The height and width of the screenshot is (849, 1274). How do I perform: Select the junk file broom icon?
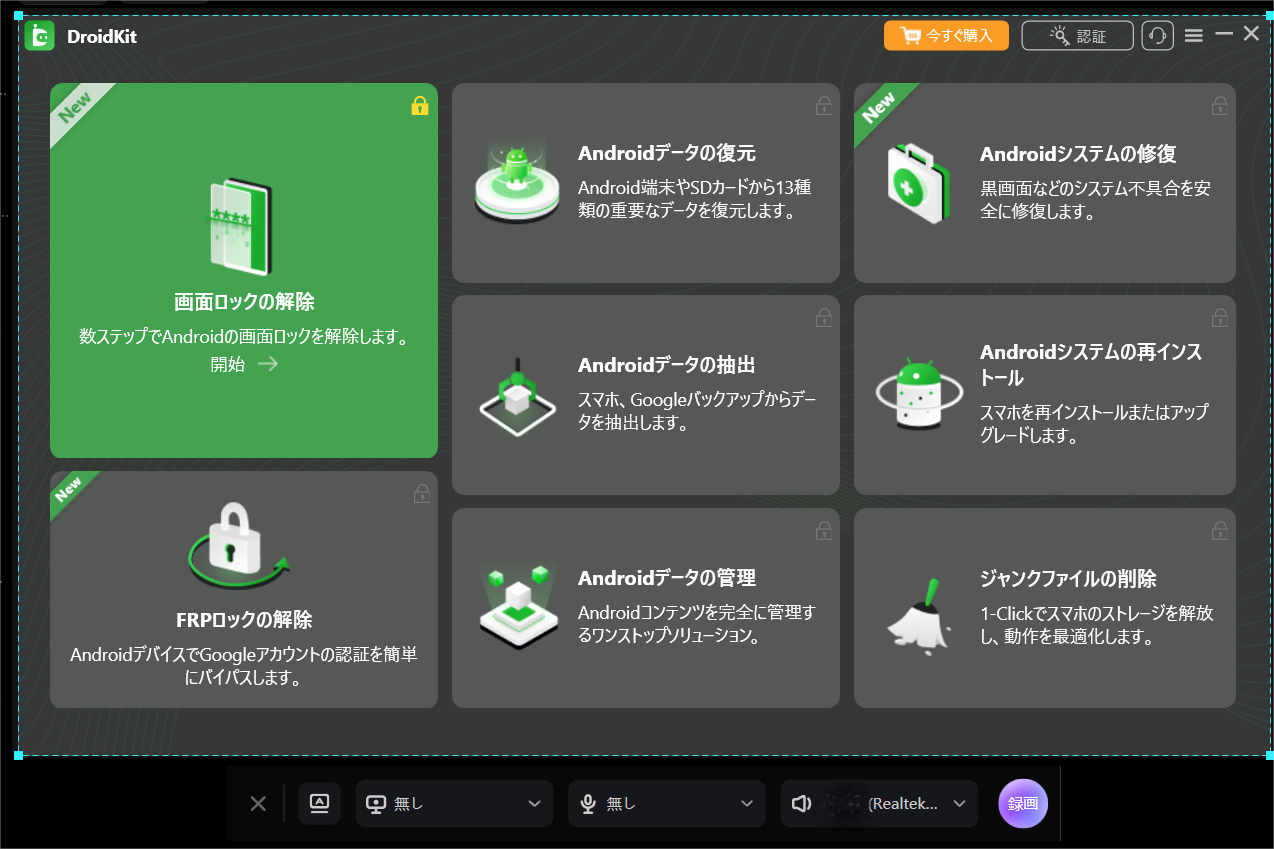[920, 612]
